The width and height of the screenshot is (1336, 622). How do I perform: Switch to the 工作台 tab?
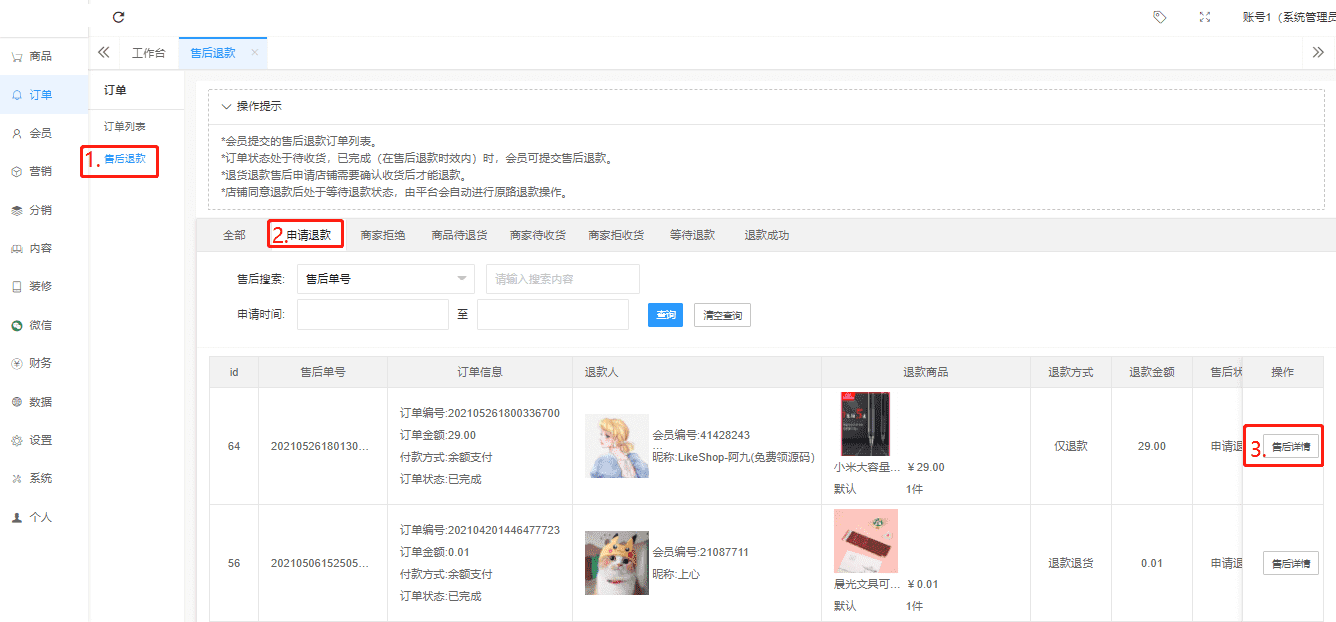click(148, 53)
